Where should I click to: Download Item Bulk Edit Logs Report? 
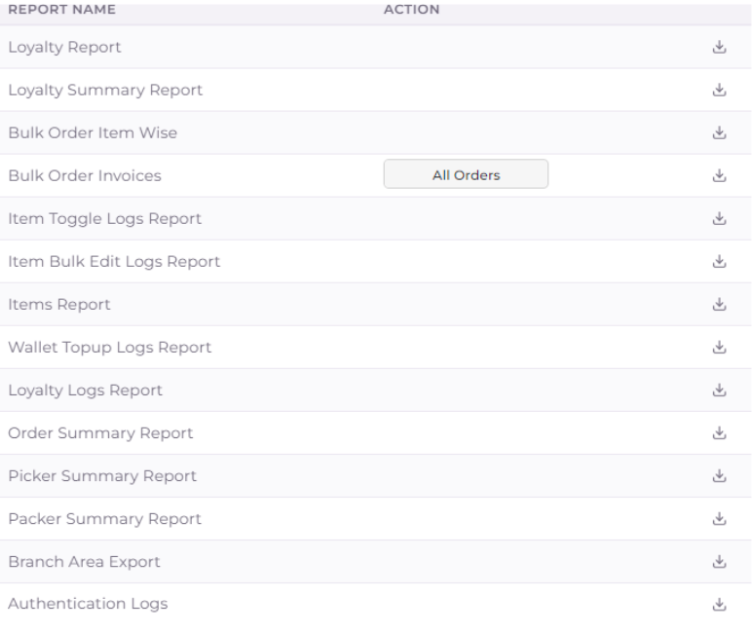[x=717, y=261]
